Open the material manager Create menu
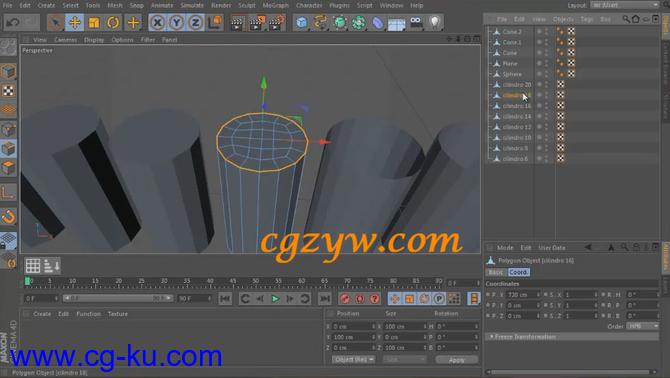 point(42,314)
